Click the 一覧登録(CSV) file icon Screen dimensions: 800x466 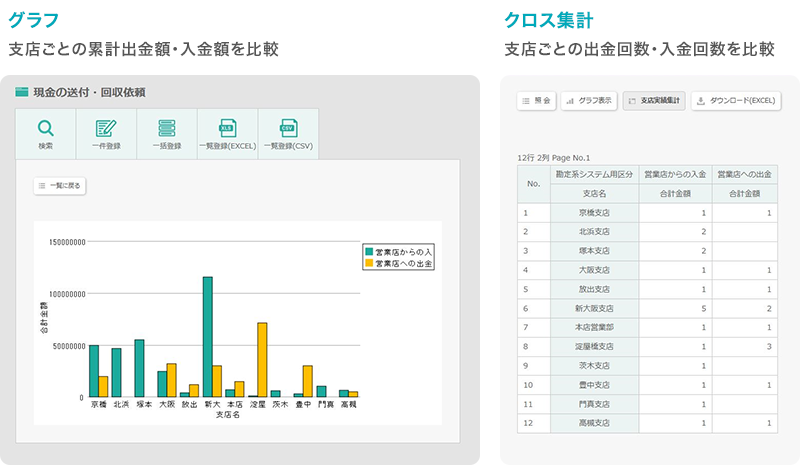pyautogui.click(x=288, y=128)
